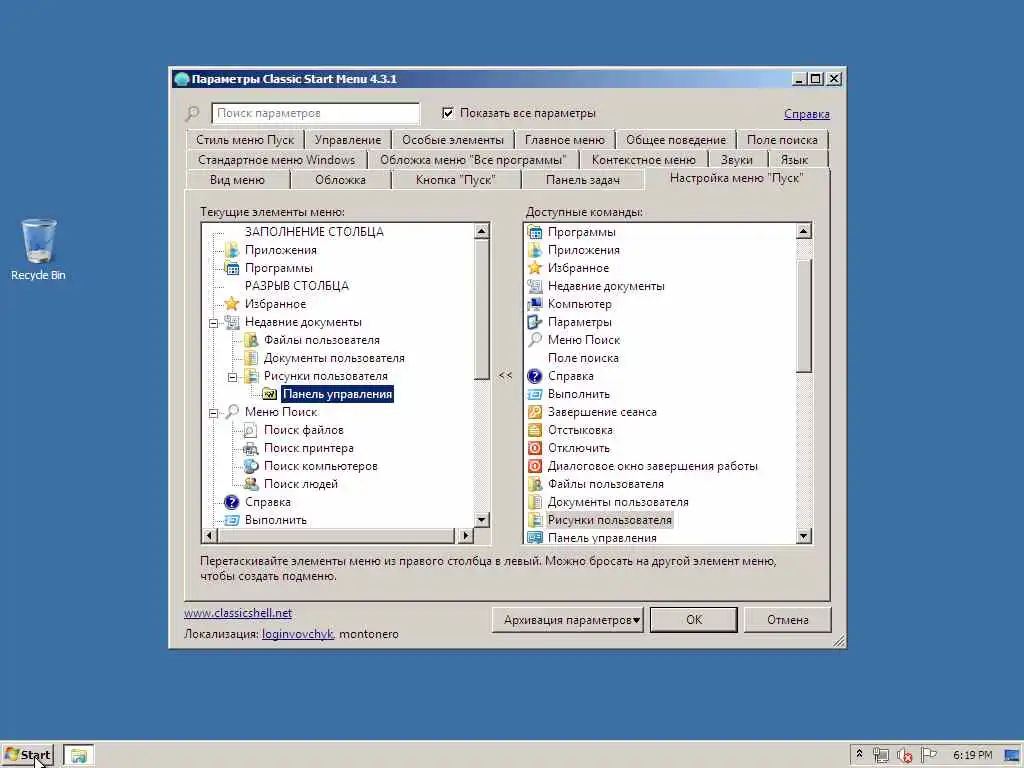Click the Избранное star in available commands

click(x=535, y=268)
